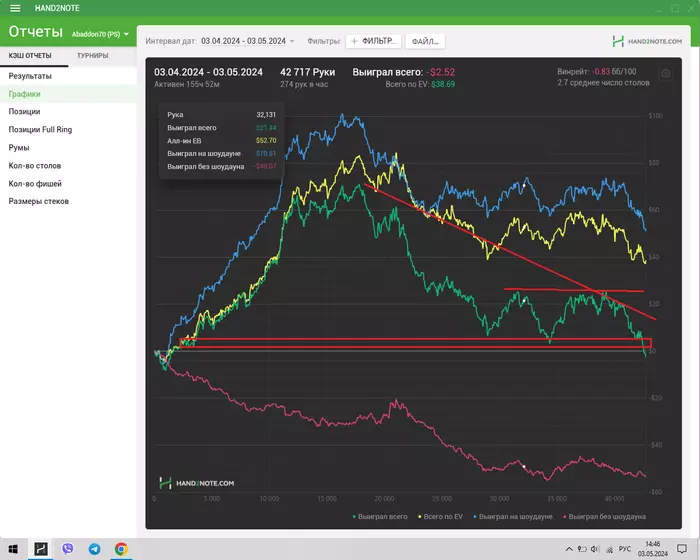Select Графики in the sidebar
The height and width of the screenshot is (560, 700).
click(68, 94)
